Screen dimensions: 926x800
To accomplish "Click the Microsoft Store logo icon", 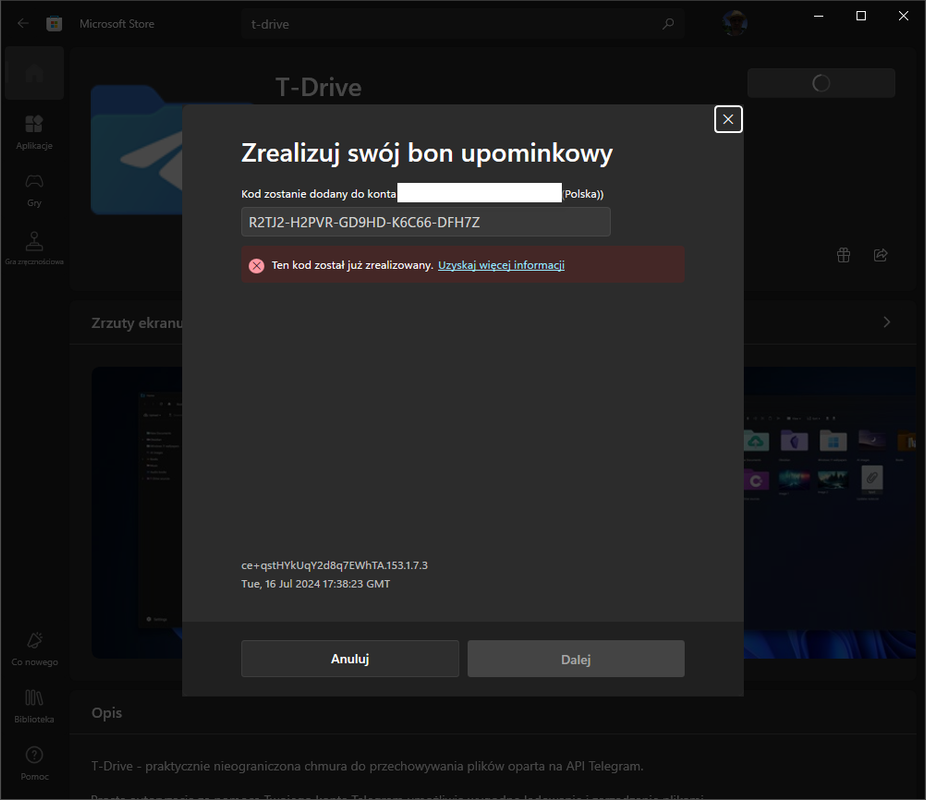I will [x=54, y=24].
